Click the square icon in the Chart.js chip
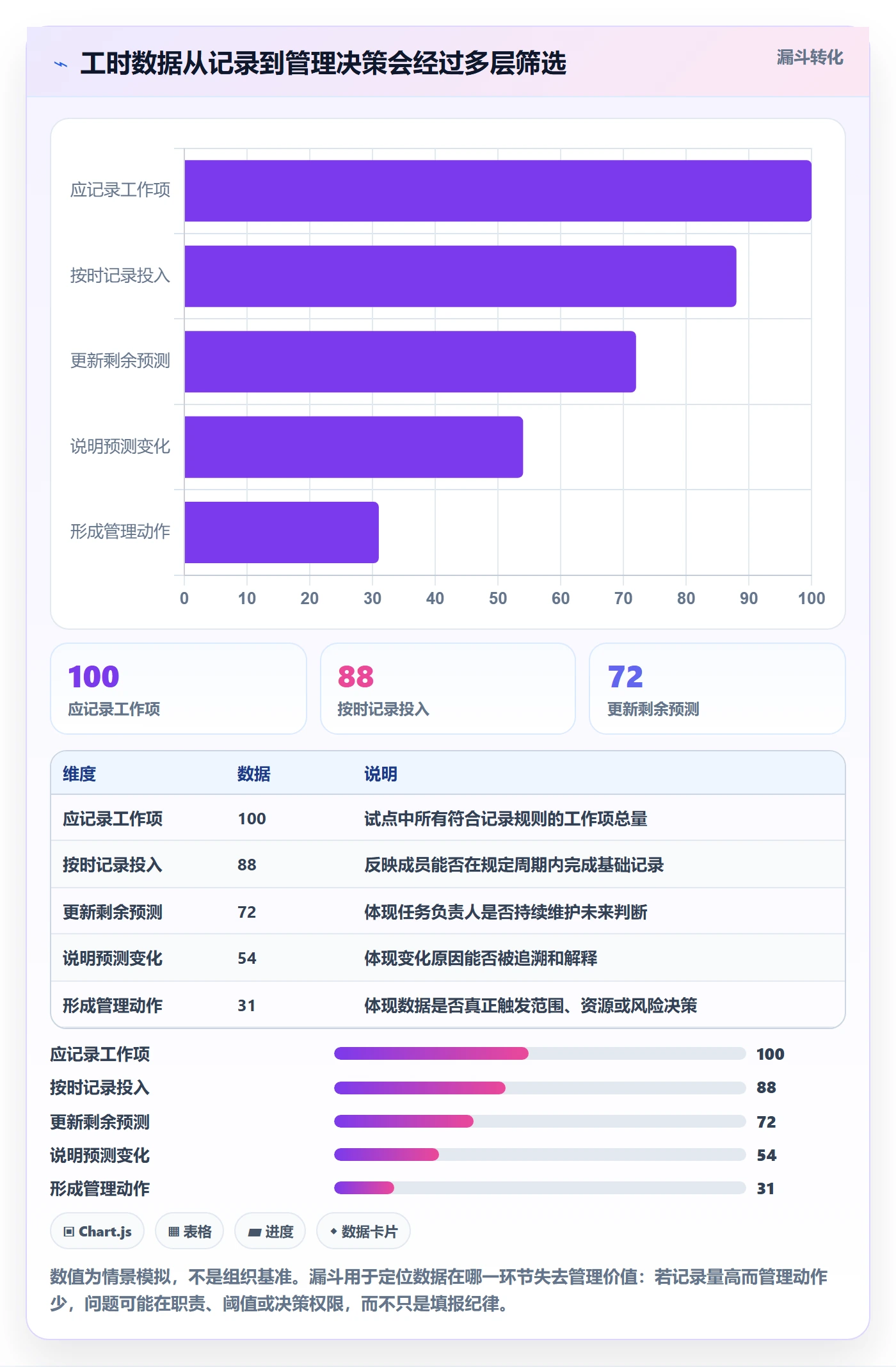Image resolution: width=896 pixels, height=1367 pixels. 68,1231
